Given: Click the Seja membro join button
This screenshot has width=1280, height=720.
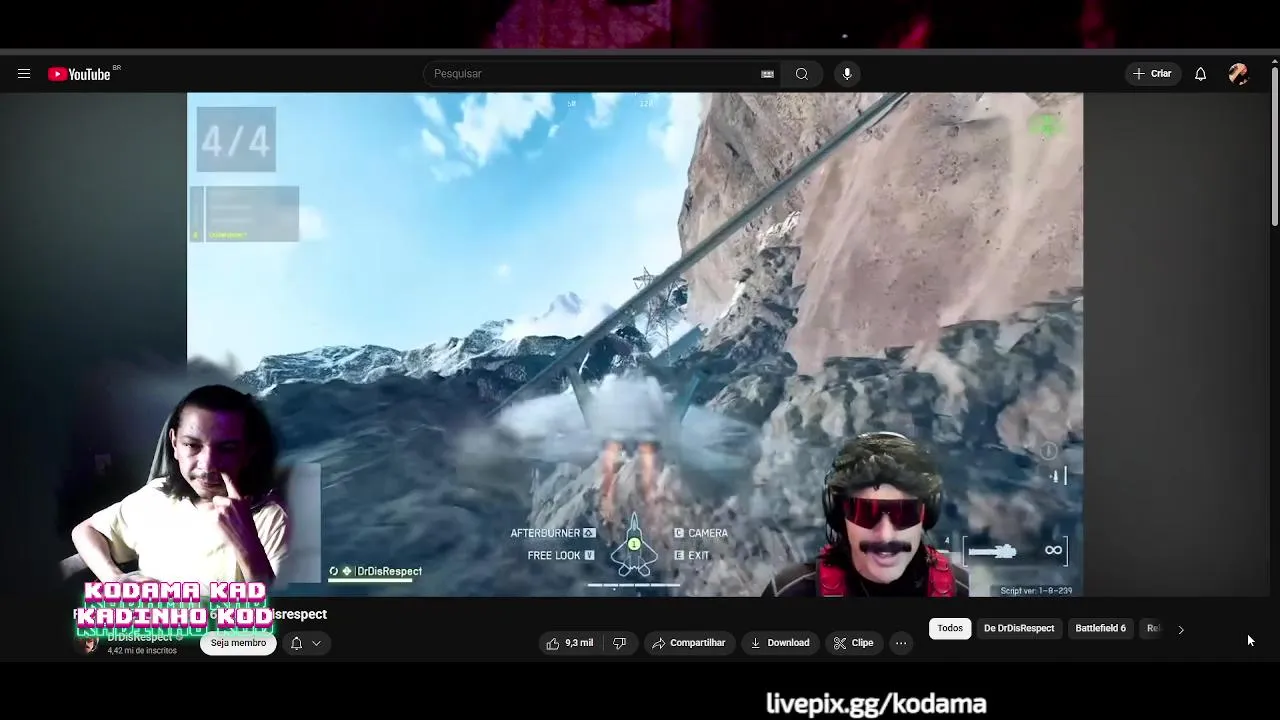Looking at the screenshot, I should (238, 643).
